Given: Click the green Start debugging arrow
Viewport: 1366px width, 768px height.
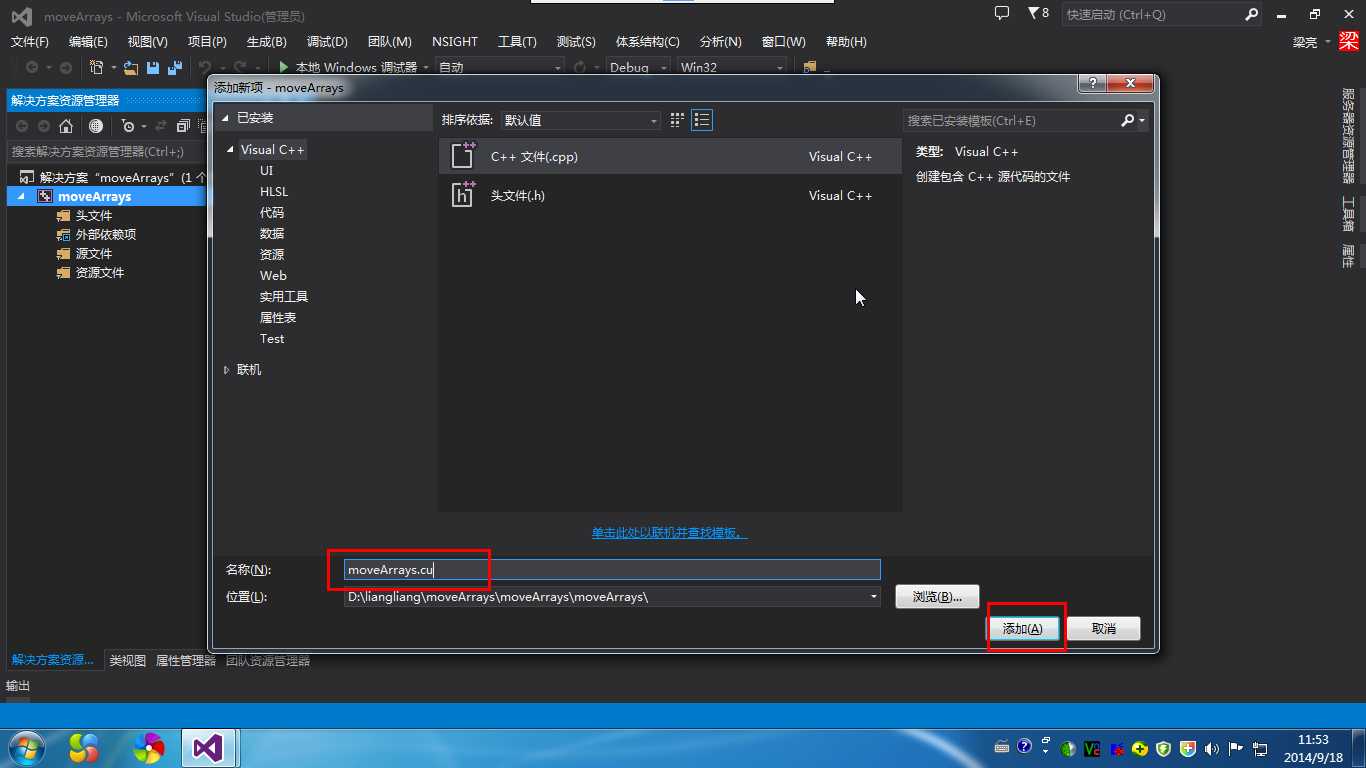Looking at the screenshot, I should click(284, 67).
